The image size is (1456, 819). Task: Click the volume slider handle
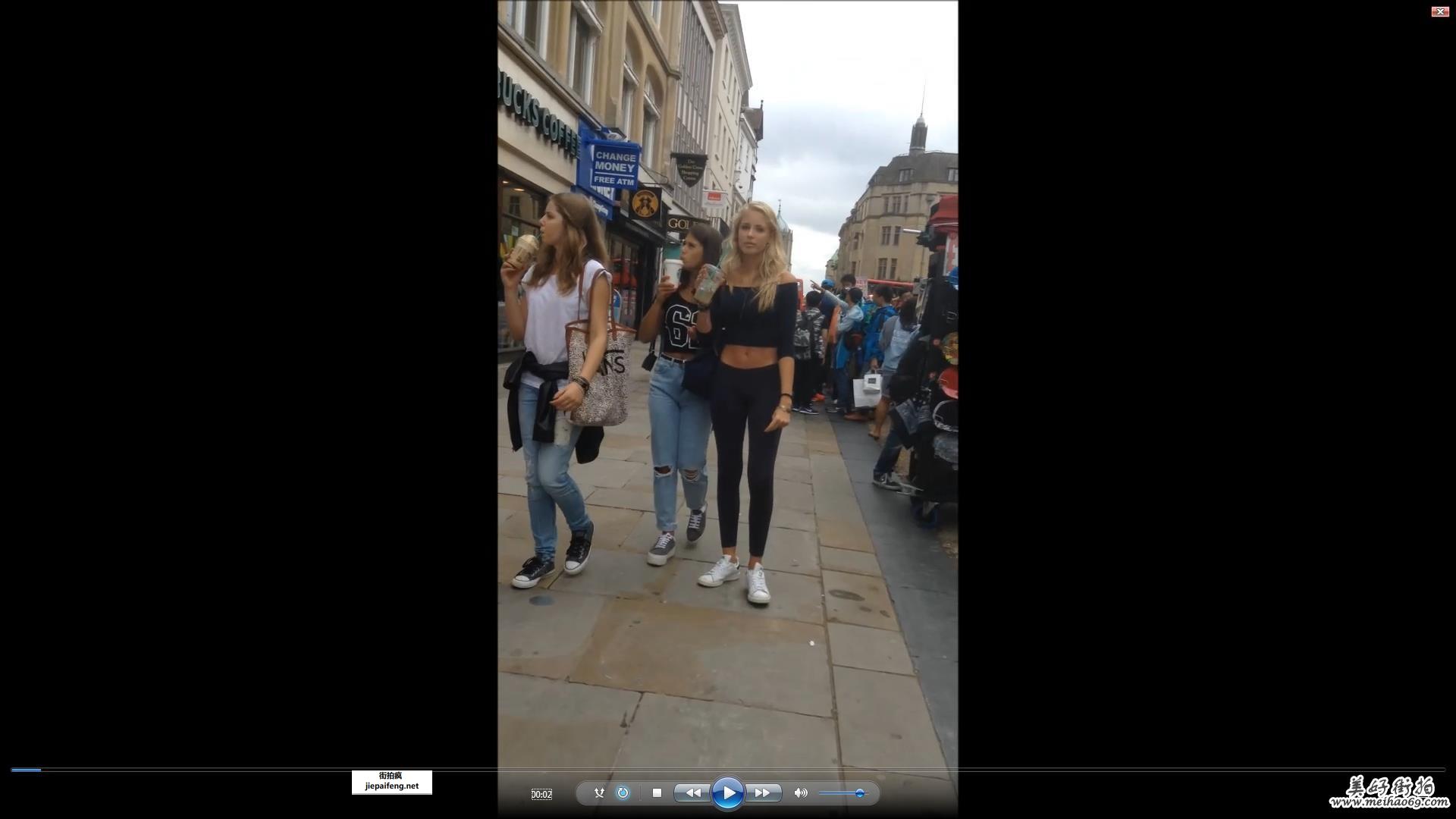click(x=859, y=793)
